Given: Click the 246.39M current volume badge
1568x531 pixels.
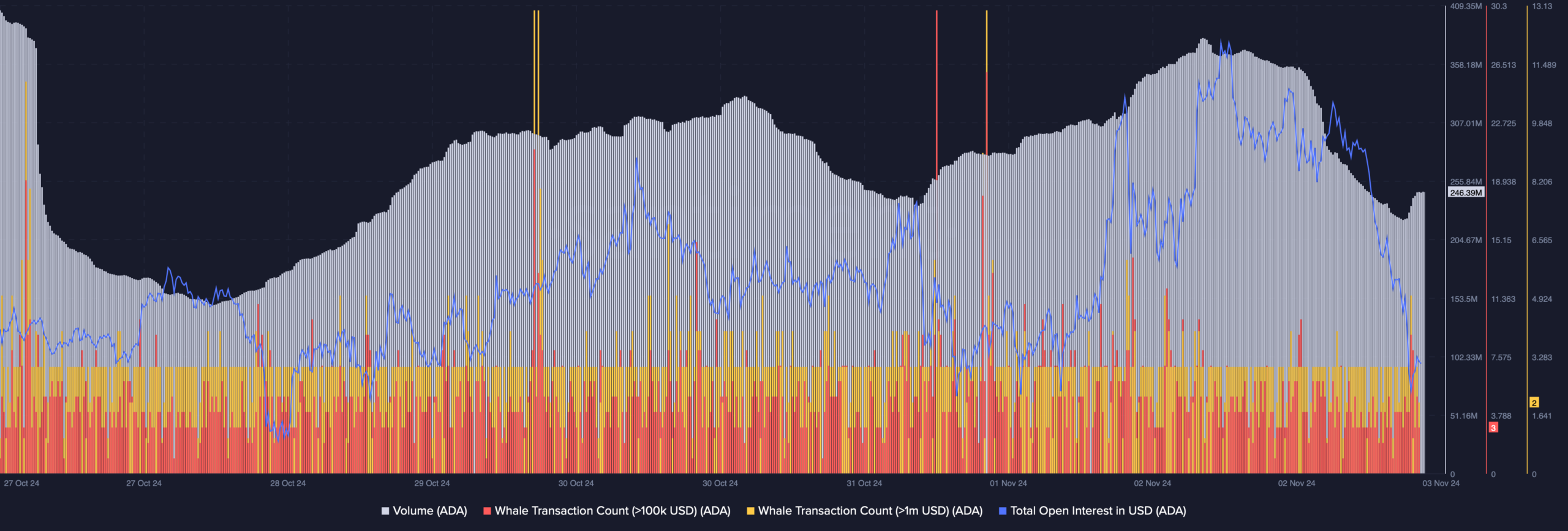Looking at the screenshot, I should (1466, 192).
